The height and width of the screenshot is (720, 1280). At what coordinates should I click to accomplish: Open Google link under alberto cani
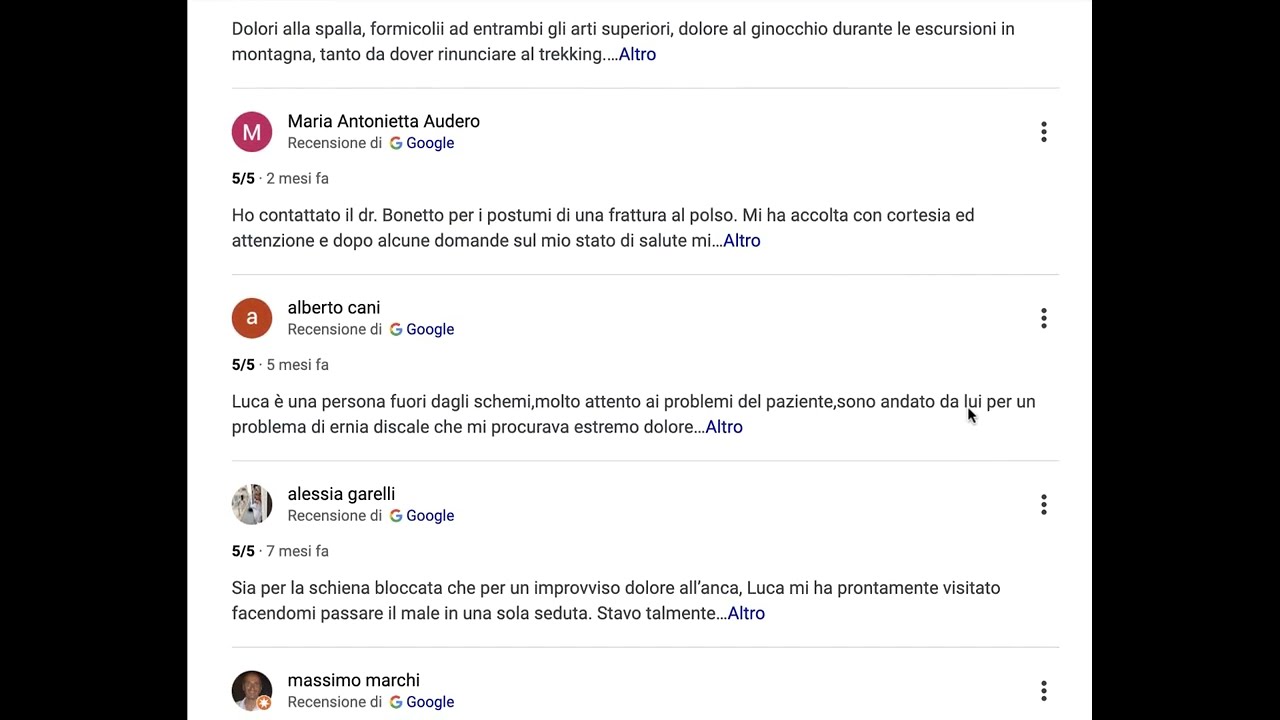(429, 329)
